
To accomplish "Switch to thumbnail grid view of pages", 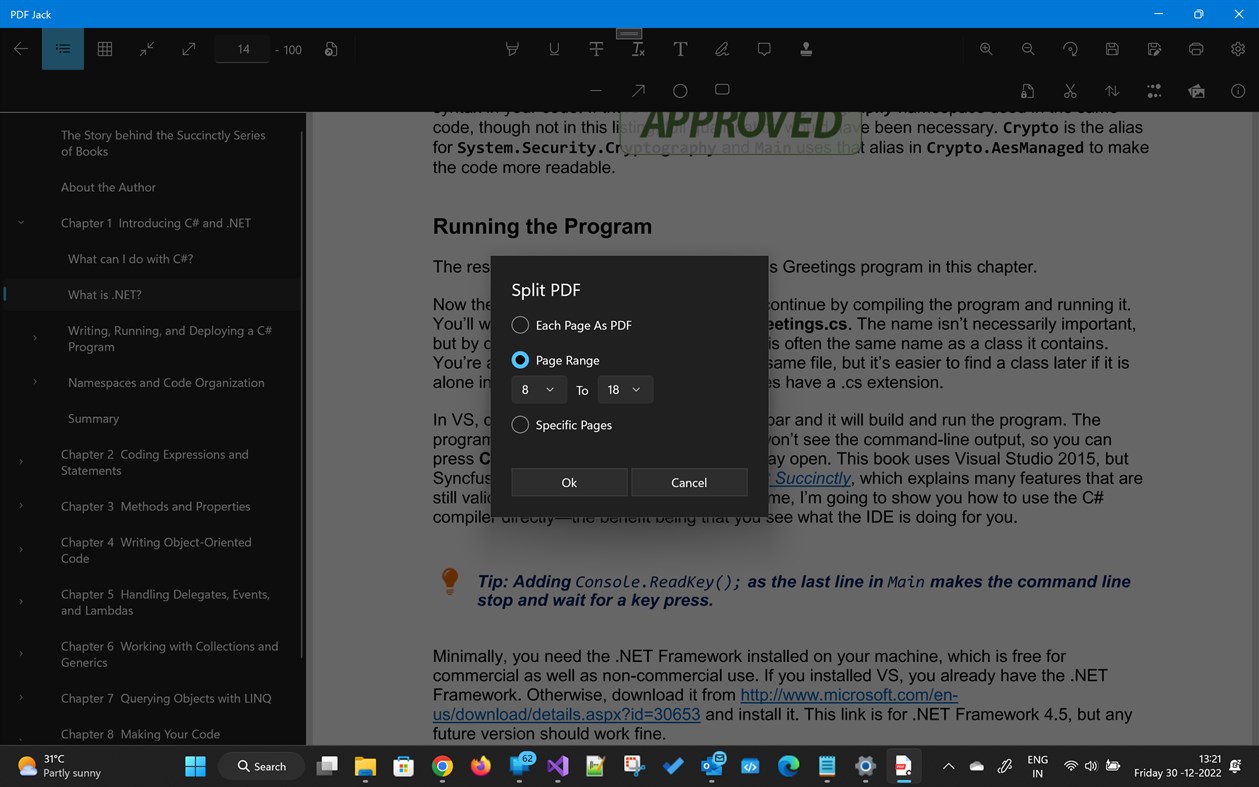I will click(x=104, y=48).
